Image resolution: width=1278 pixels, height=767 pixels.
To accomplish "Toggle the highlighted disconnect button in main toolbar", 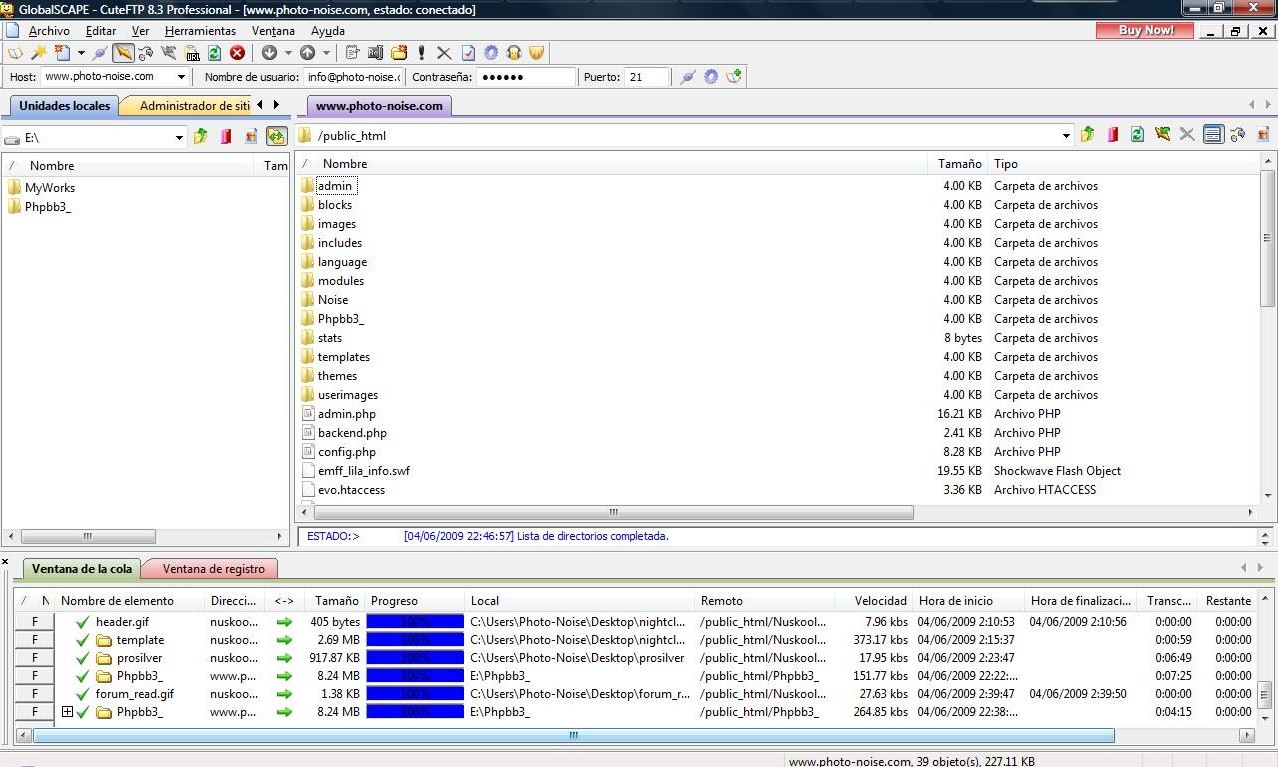I will pyautogui.click(x=123, y=53).
